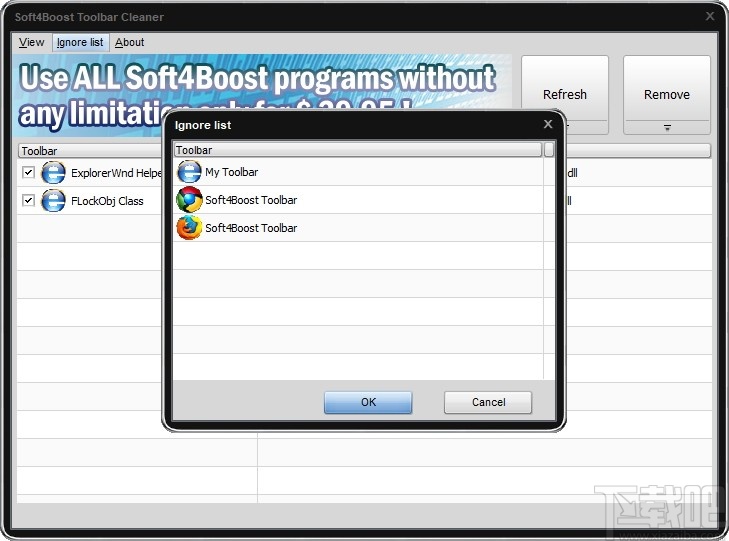Close the Soft4Boost Toolbar Cleaner window
The height and width of the screenshot is (541, 729).
point(709,16)
